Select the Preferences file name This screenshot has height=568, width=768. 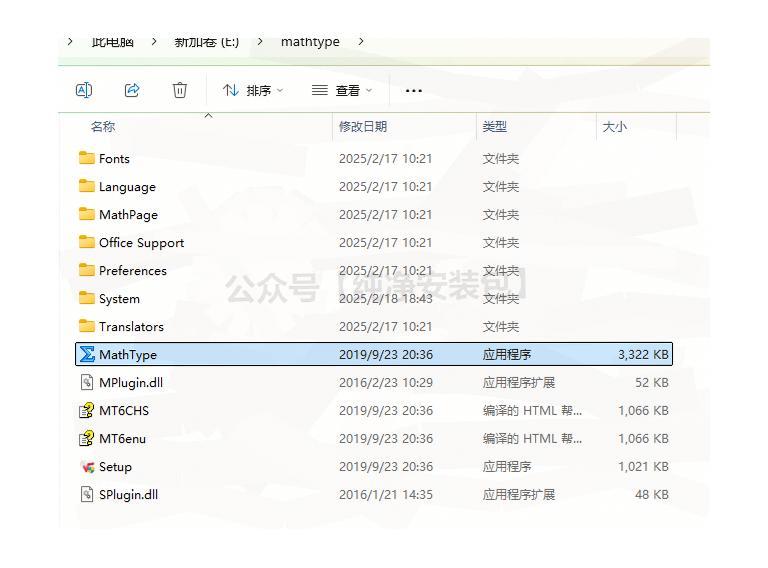[x=133, y=271]
